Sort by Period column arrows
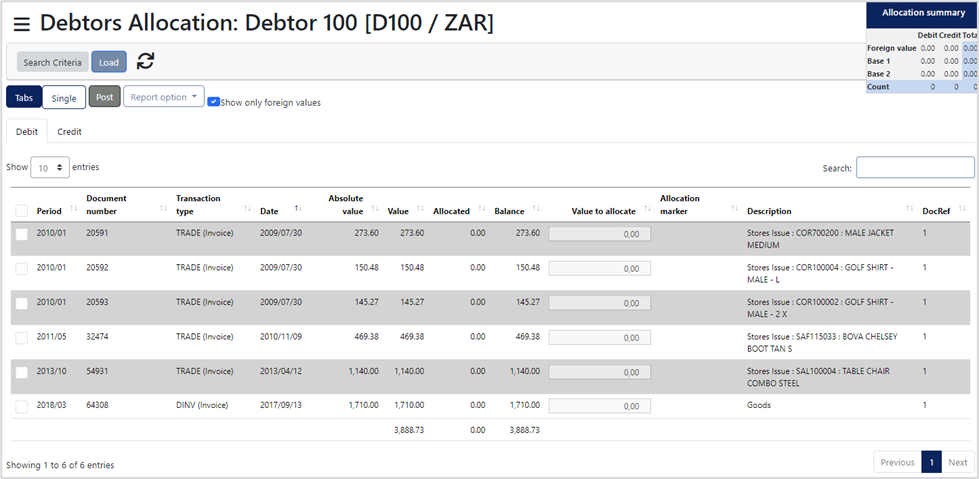979x479 pixels. pyautogui.click(x=74, y=207)
